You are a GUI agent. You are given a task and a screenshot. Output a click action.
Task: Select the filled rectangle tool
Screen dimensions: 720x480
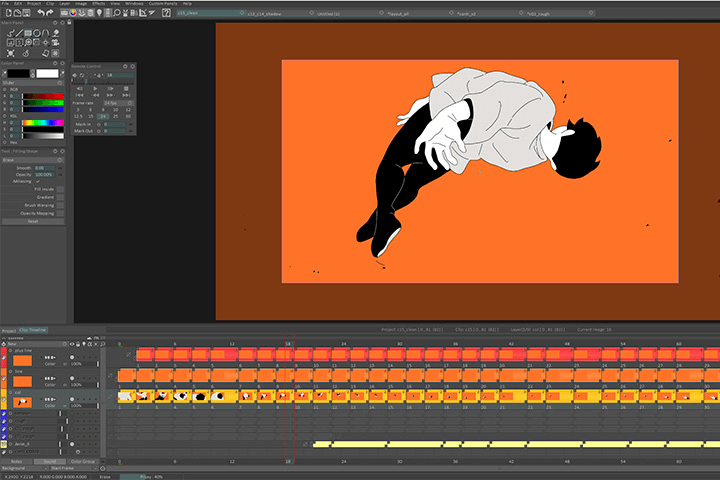tap(28, 33)
